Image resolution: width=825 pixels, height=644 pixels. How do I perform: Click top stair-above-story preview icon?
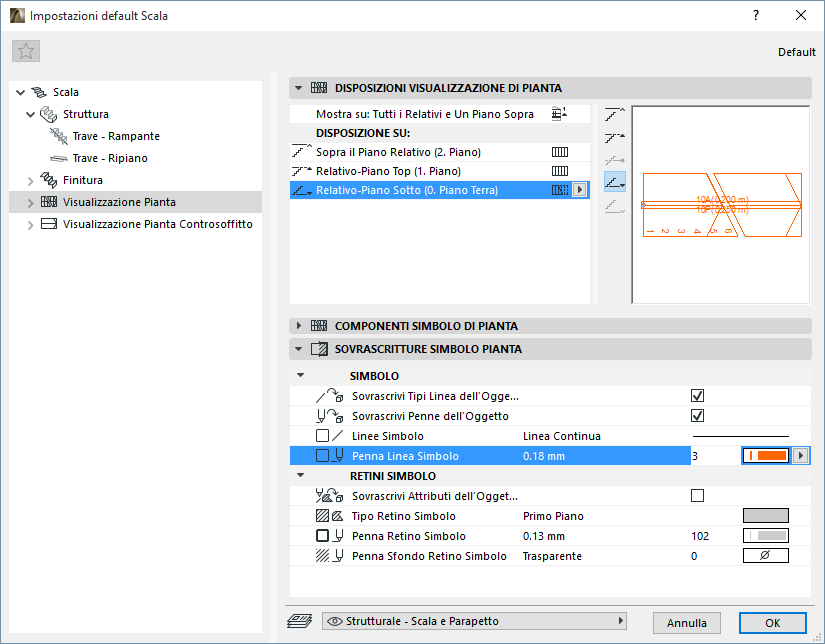pyautogui.click(x=614, y=114)
